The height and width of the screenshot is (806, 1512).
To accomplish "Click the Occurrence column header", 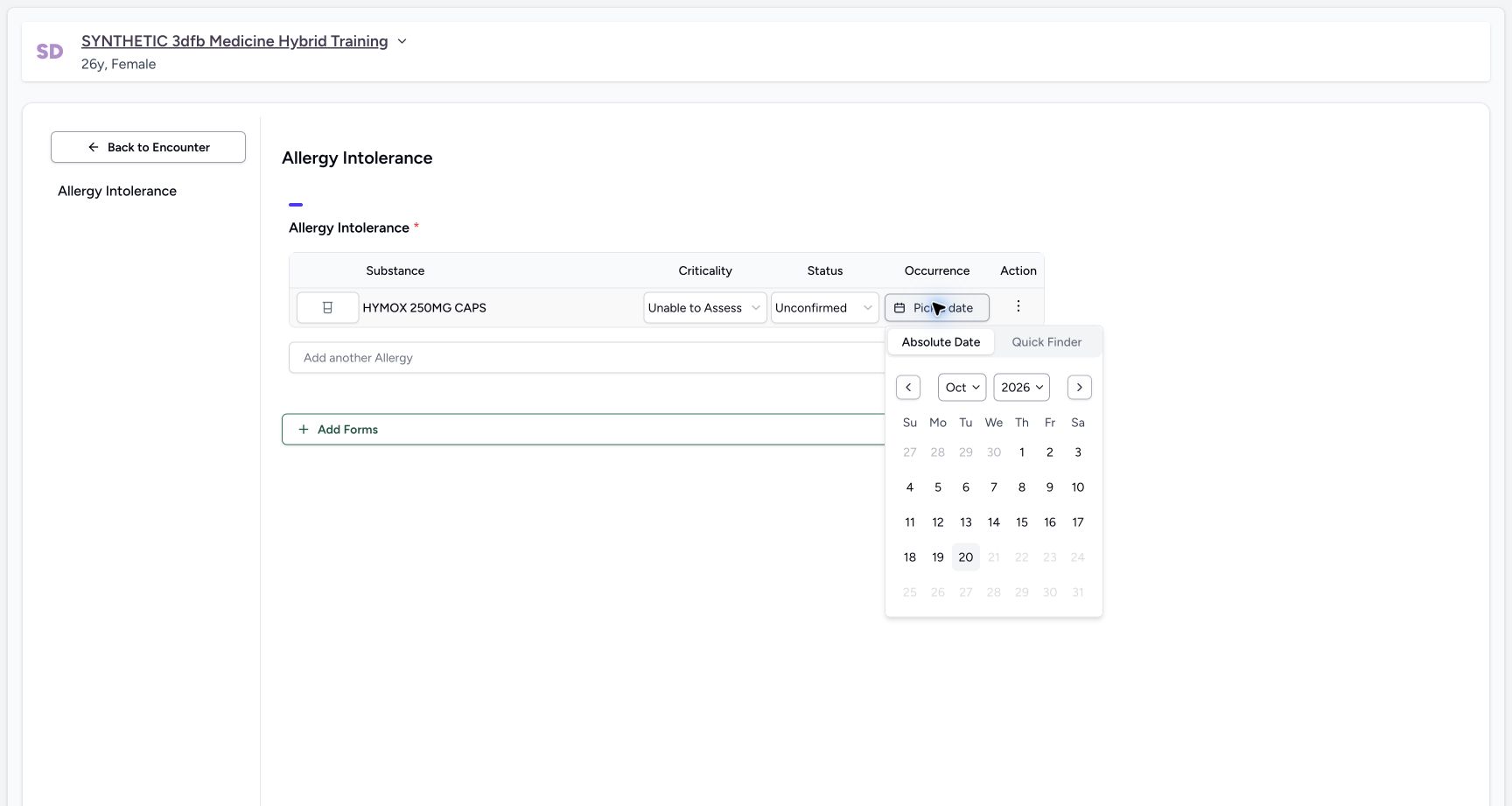I will coord(937,271).
